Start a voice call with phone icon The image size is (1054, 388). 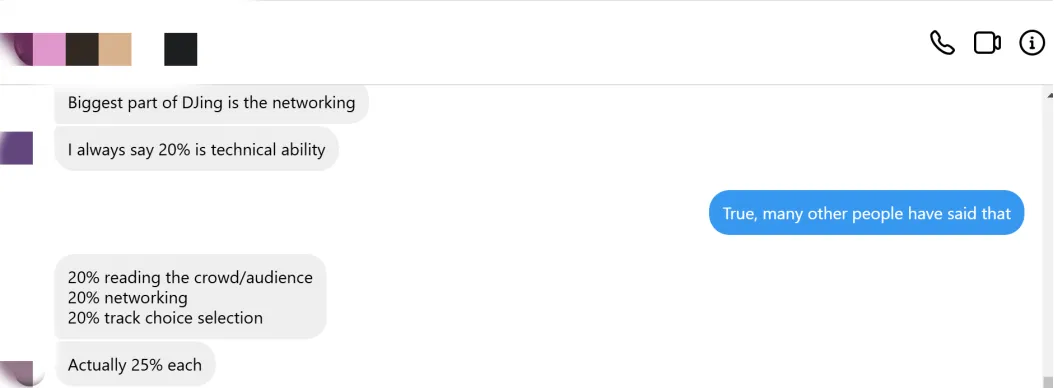point(942,43)
